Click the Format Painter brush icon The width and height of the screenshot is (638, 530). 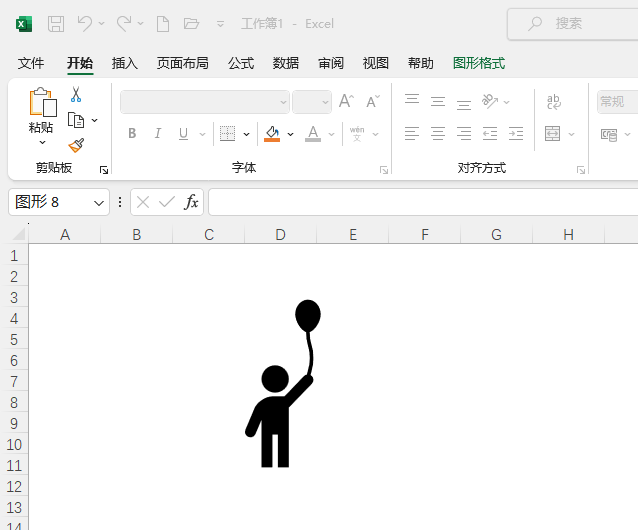(76, 144)
